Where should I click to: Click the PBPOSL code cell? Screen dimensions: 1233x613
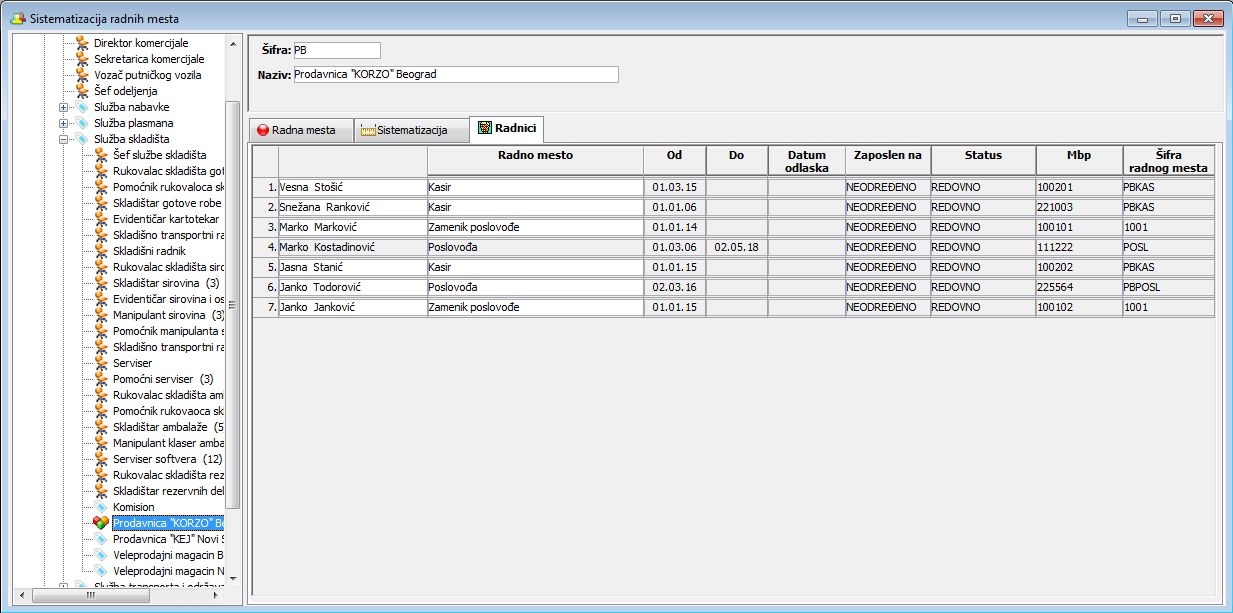[1169, 287]
